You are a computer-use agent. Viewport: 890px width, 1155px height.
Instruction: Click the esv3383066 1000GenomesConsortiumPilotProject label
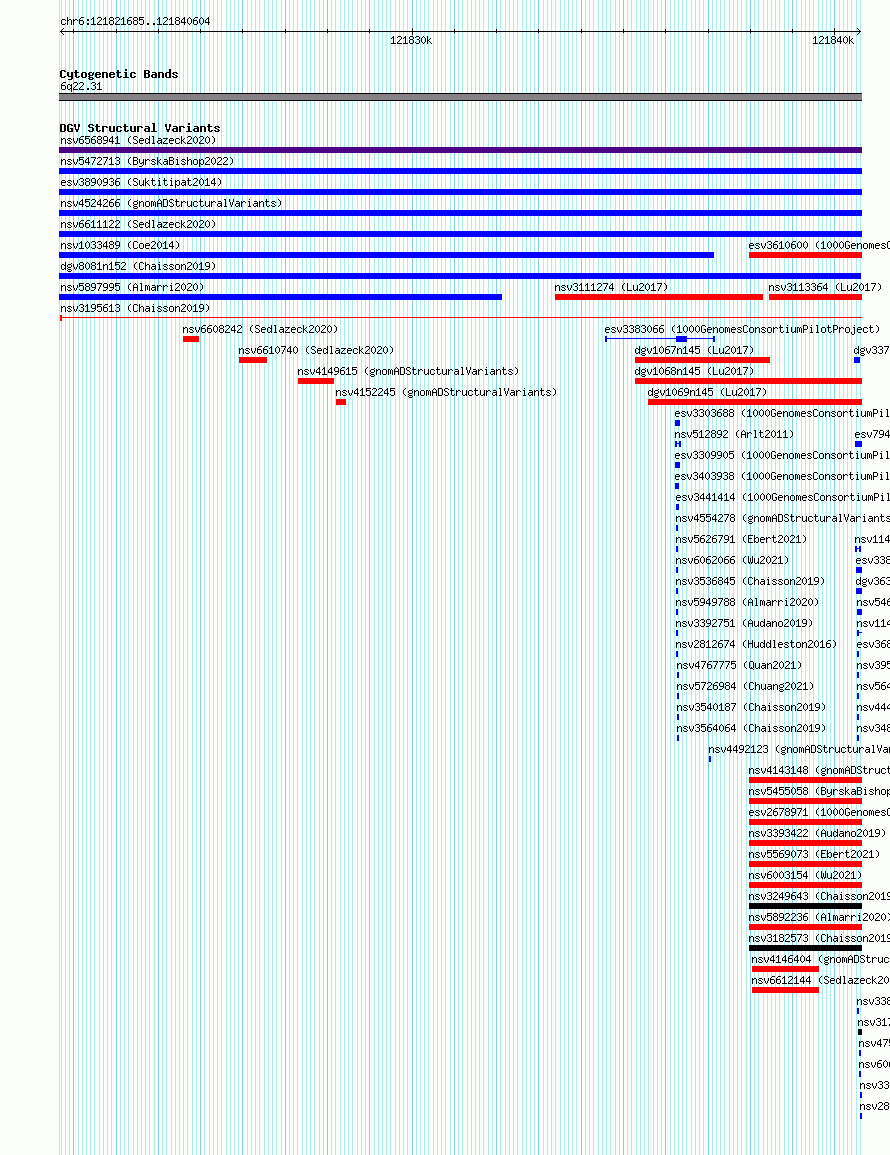click(742, 329)
